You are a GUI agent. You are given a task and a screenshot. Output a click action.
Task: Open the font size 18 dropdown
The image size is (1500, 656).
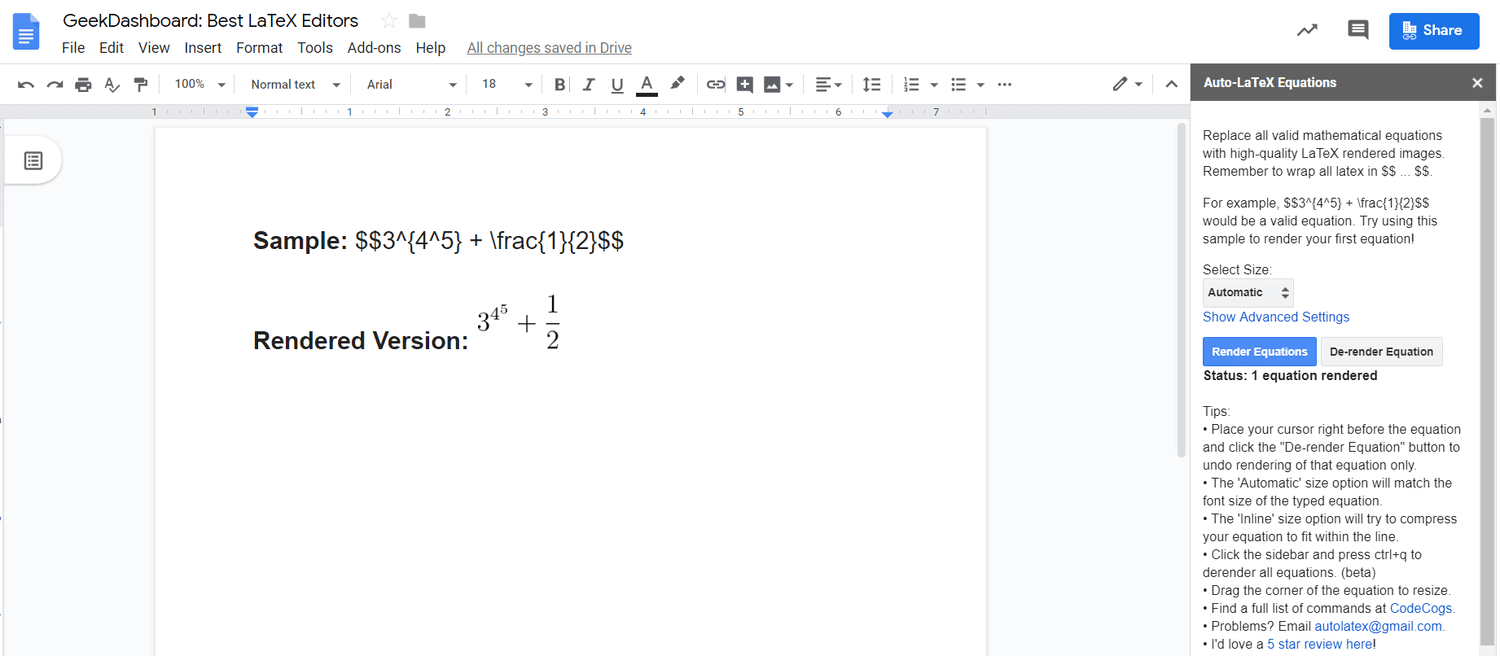coord(507,85)
